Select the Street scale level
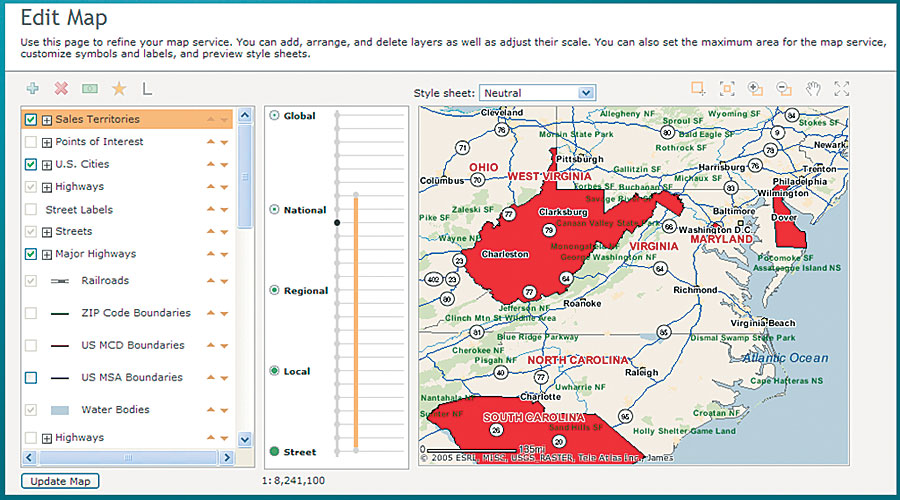900x500 pixels. (x=274, y=452)
